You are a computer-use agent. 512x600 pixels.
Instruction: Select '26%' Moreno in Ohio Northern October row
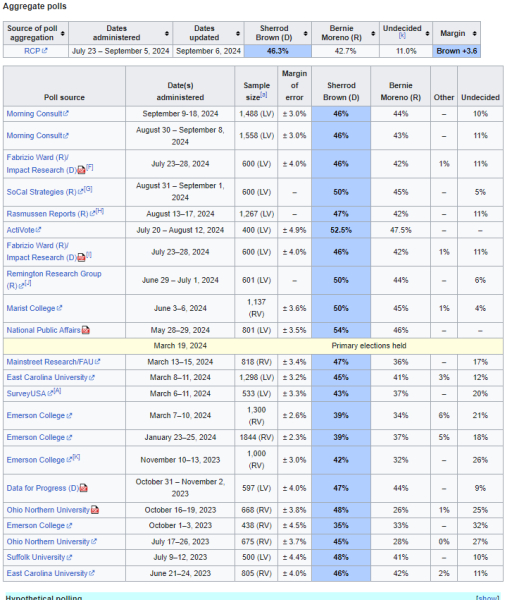click(x=401, y=510)
